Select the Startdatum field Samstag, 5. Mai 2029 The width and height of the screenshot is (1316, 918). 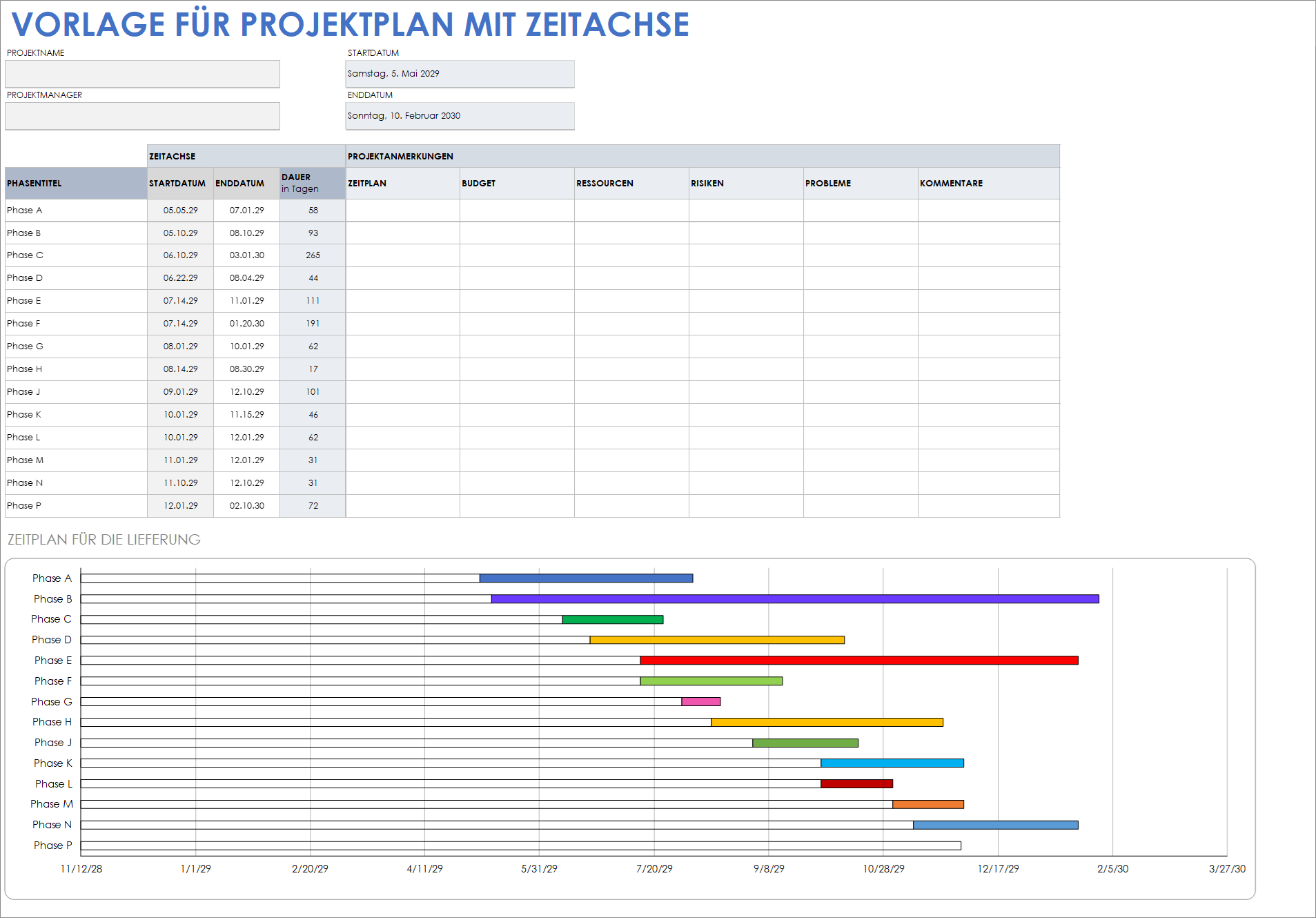[x=460, y=74]
